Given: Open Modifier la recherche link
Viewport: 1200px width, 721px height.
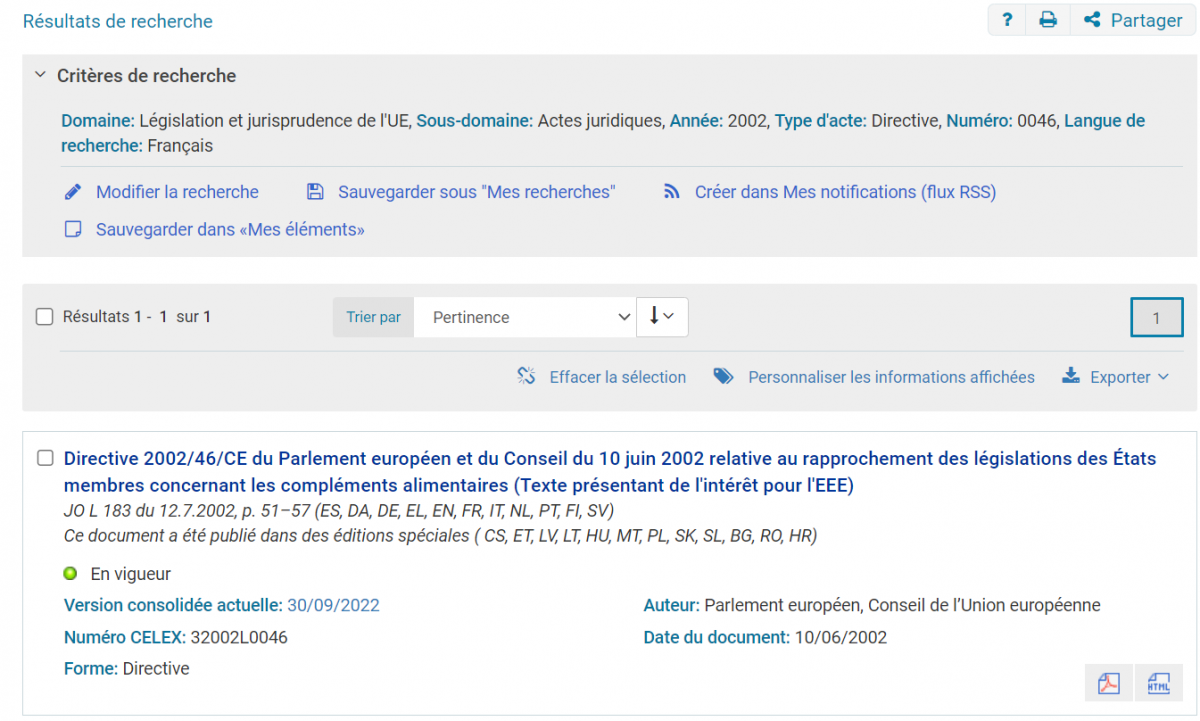Looking at the screenshot, I should click(x=177, y=192).
